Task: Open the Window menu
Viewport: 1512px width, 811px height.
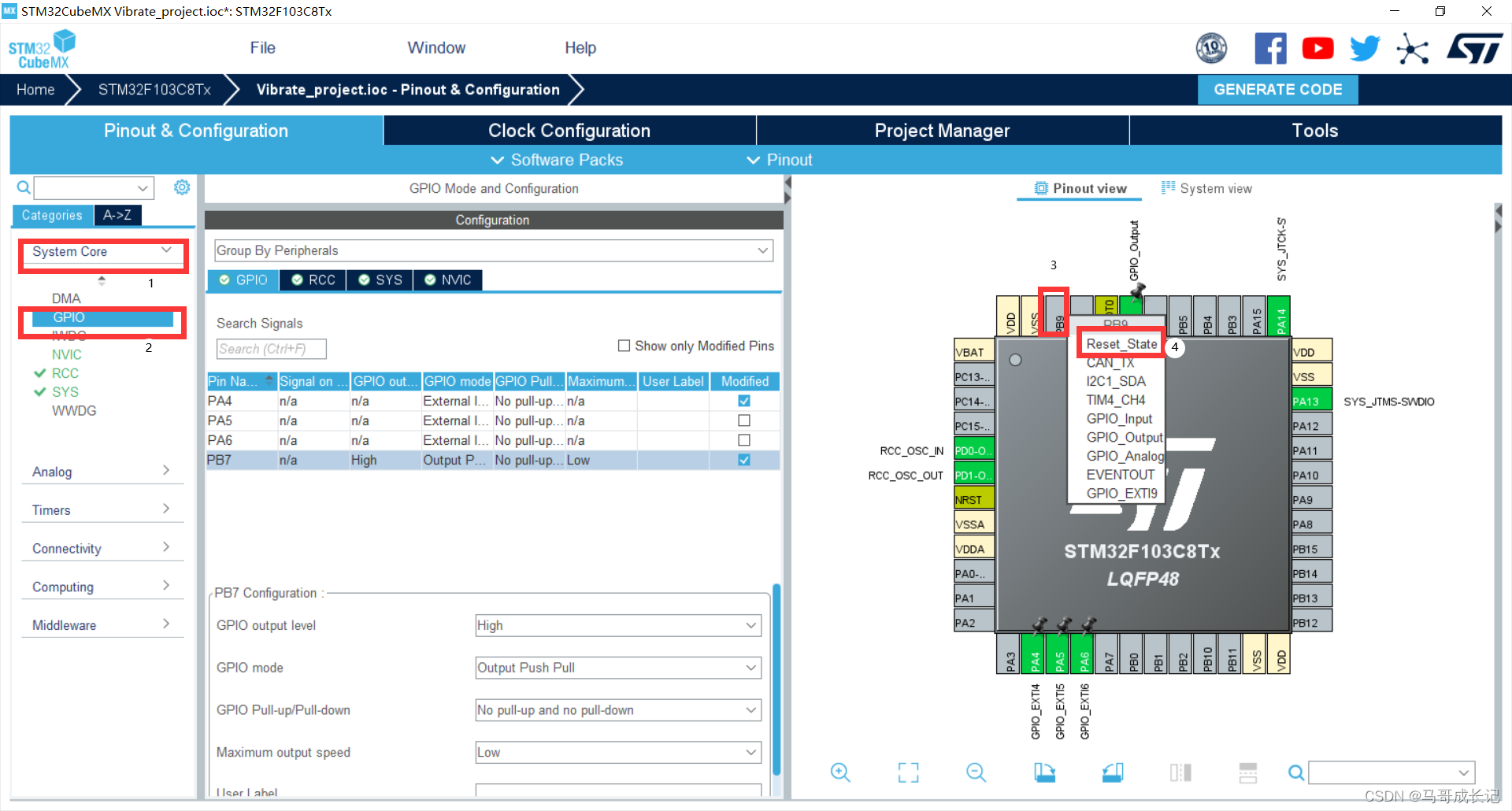Action: click(x=436, y=48)
